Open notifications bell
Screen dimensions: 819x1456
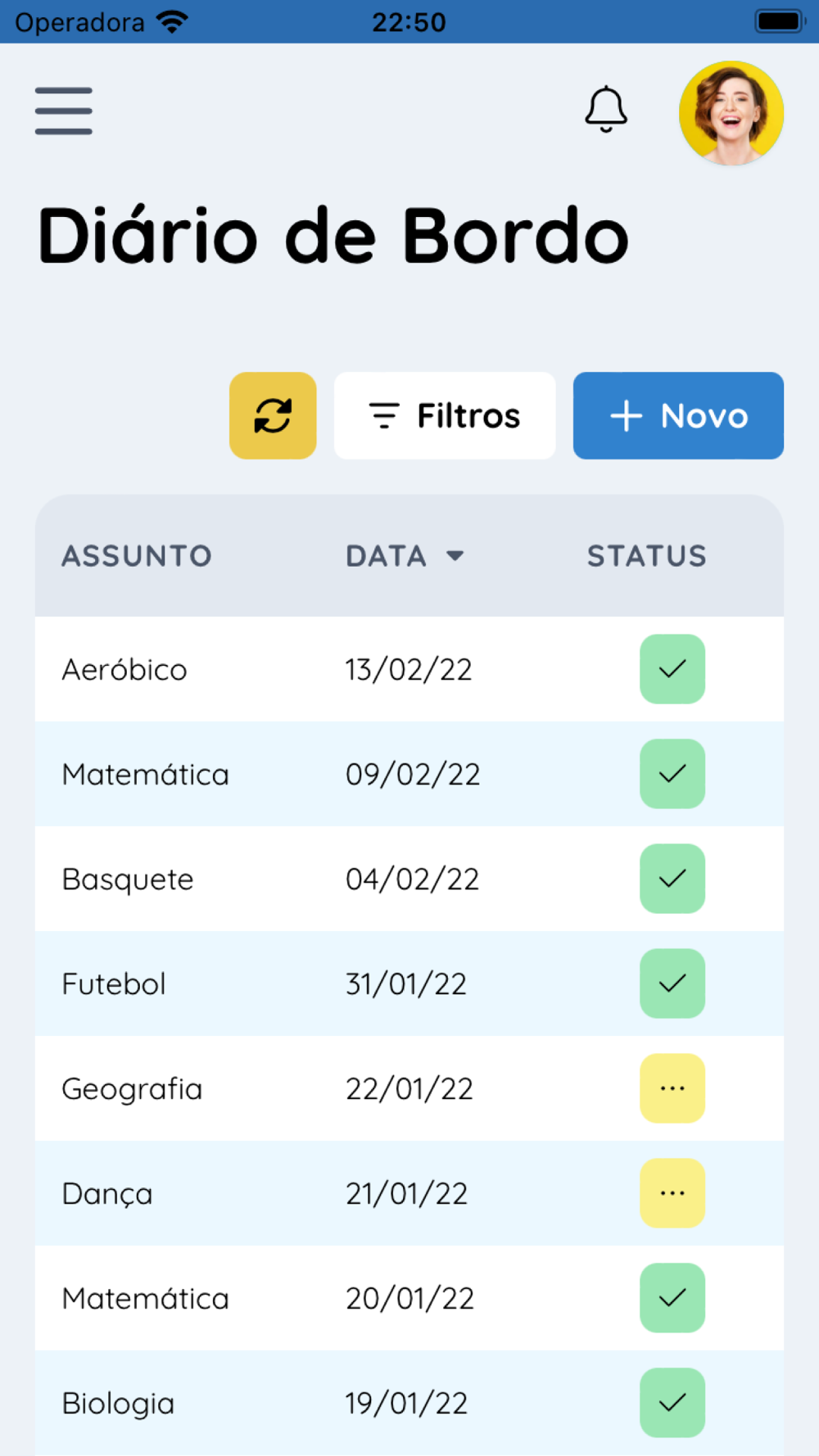pyautogui.click(x=606, y=109)
